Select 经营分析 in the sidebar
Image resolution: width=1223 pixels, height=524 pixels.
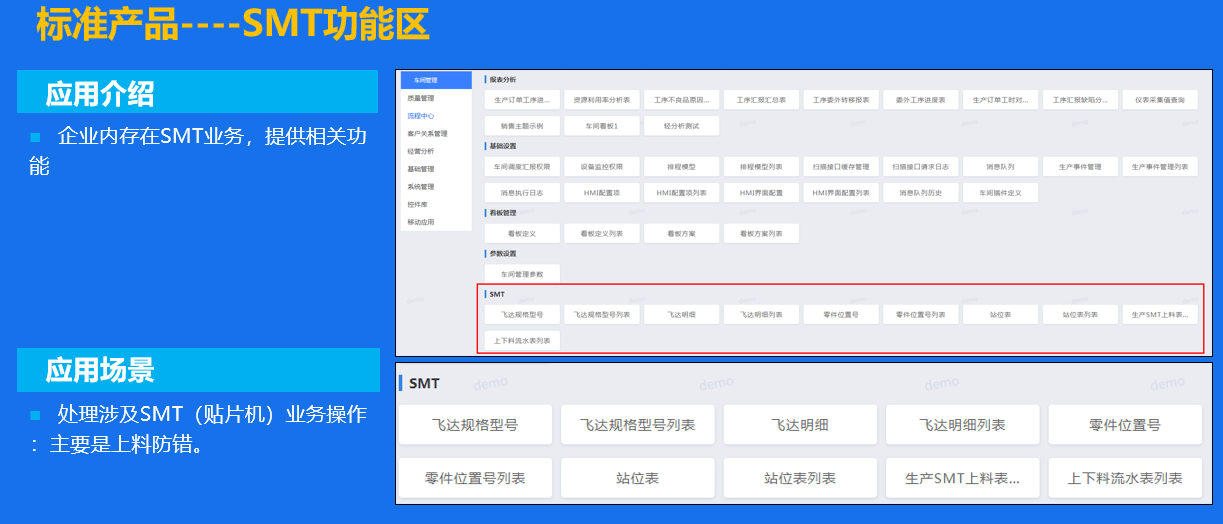[x=421, y=151]
